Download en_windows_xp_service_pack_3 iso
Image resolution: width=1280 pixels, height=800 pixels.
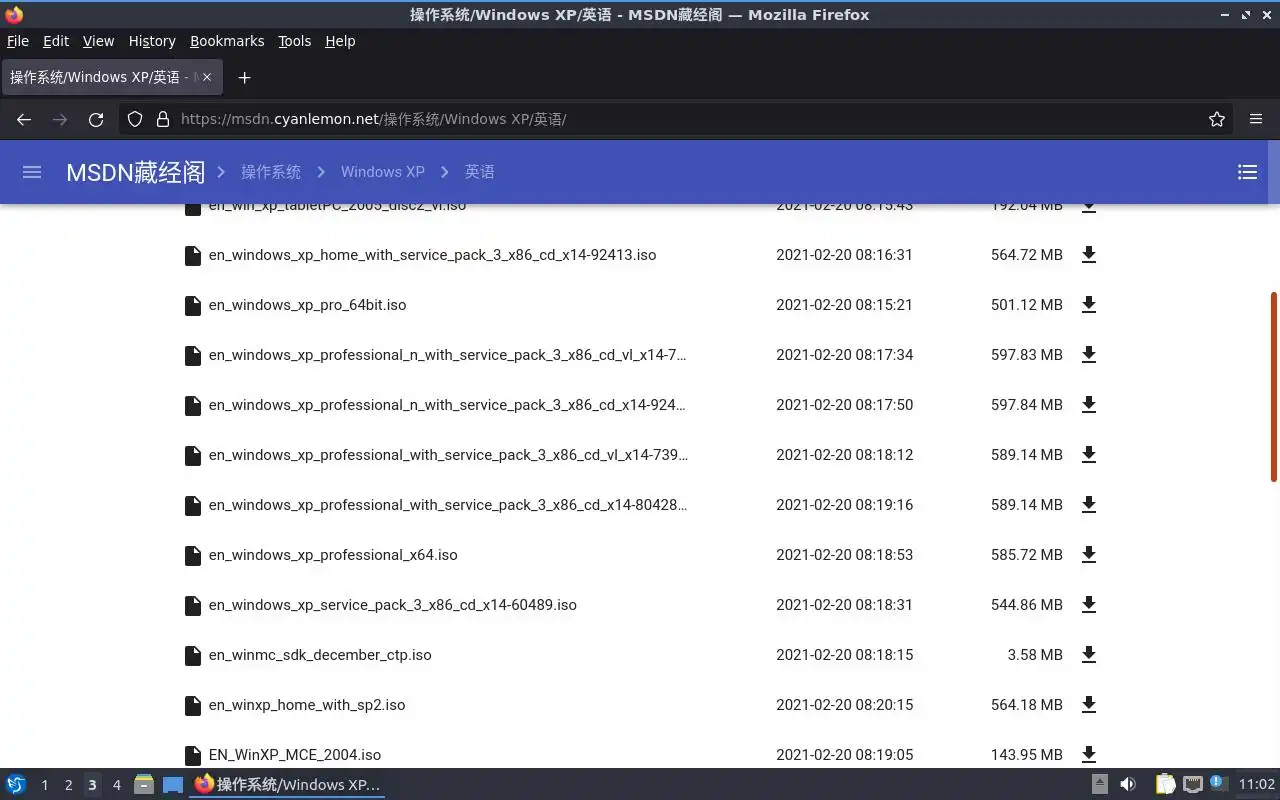coord(1089,605)
